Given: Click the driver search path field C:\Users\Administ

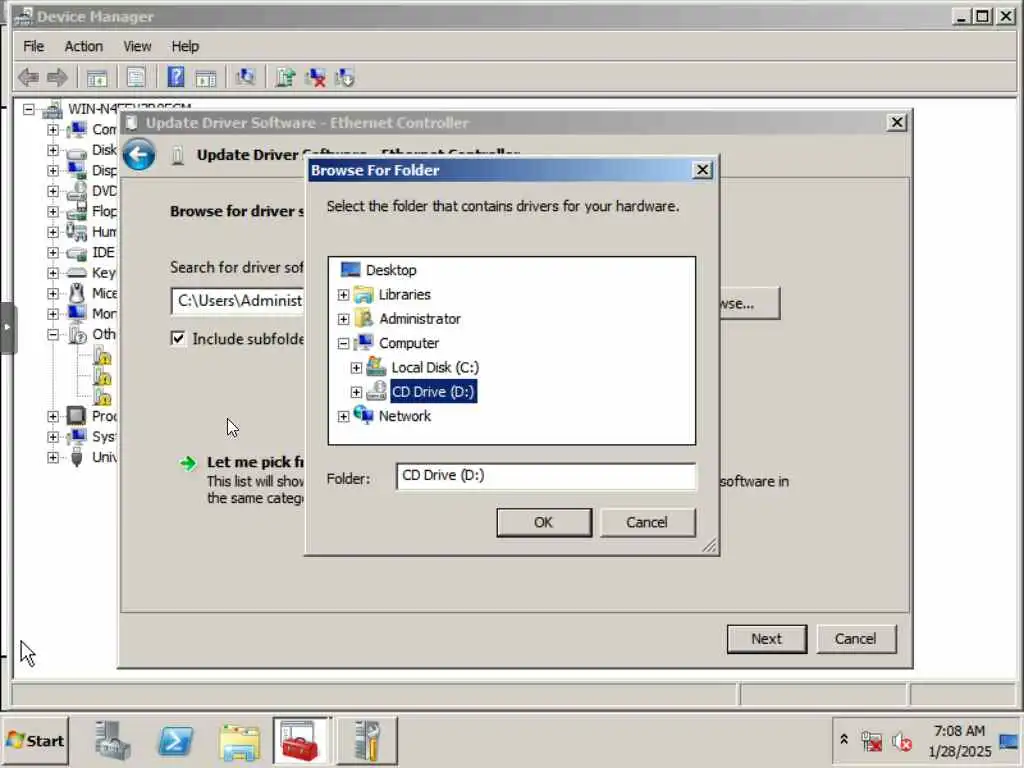Looking at the screenshot, I should click(x=238, y=301).
